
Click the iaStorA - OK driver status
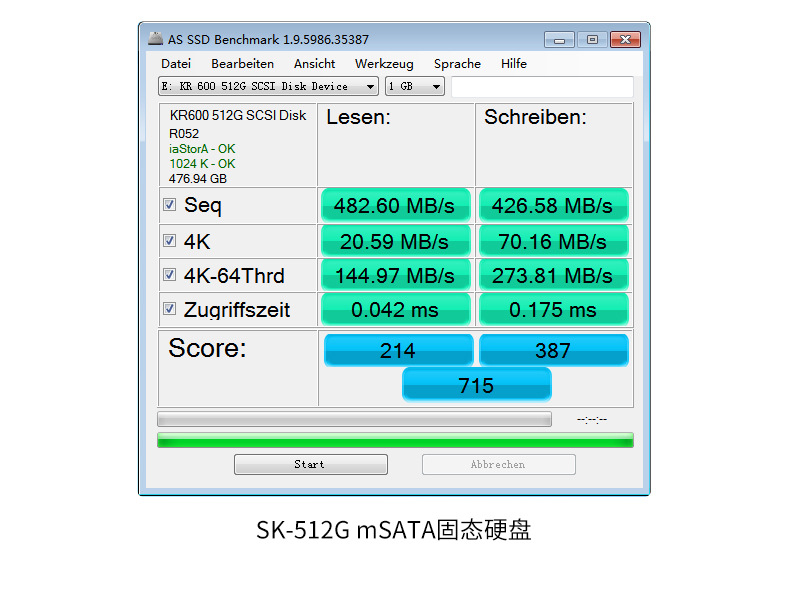click(x=202, y=149)
